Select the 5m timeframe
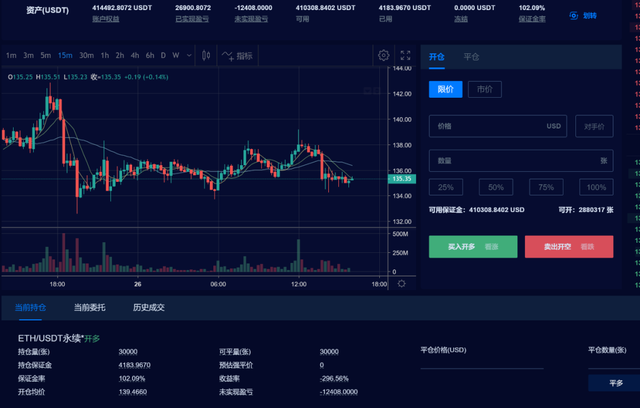 point(46,55)
